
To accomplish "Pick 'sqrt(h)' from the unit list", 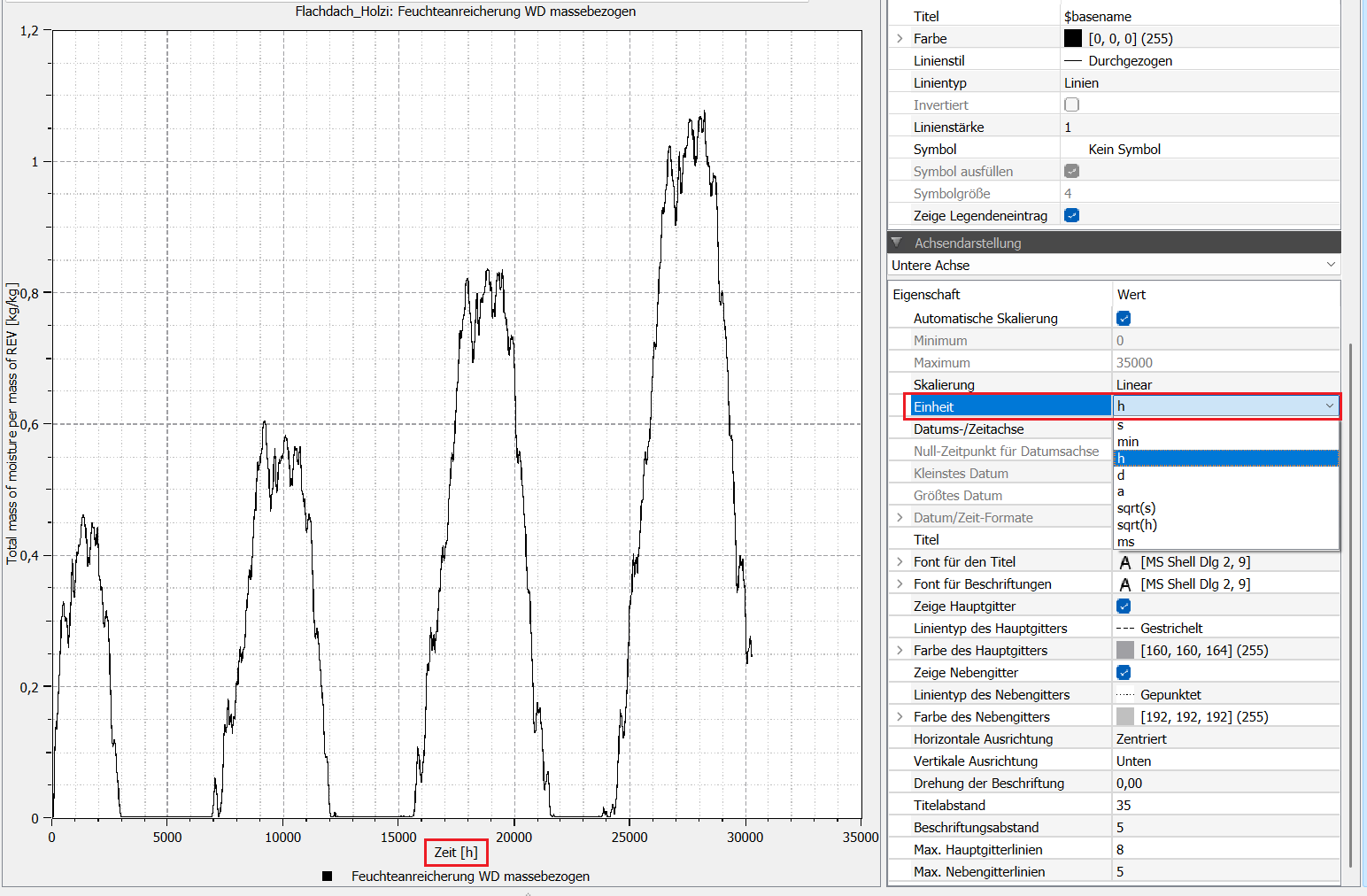I will (1225, 525).
